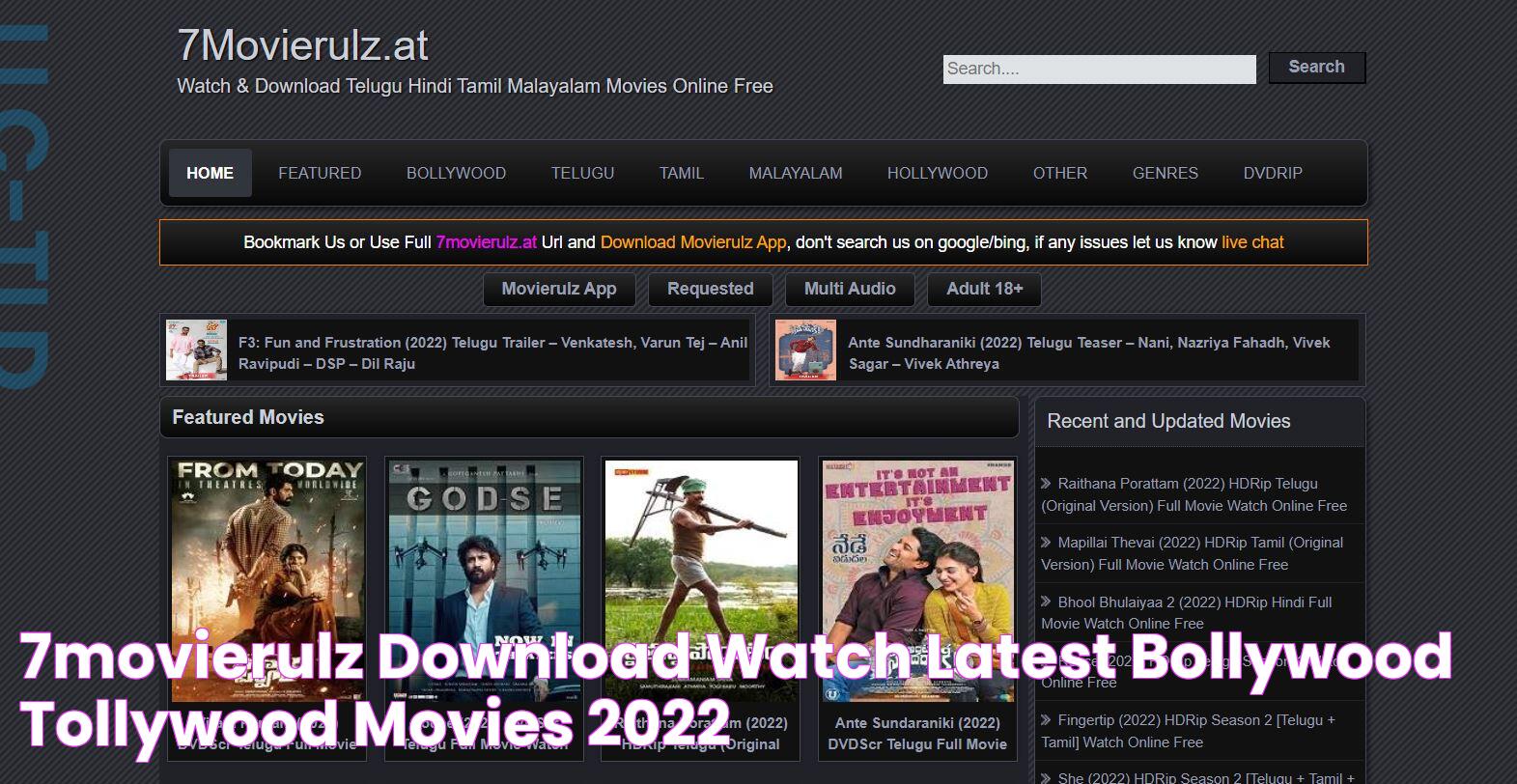This screenshot has width=1517, height=784.
Task: Go to the DVDRIP section
Action: pos(1273,173)
